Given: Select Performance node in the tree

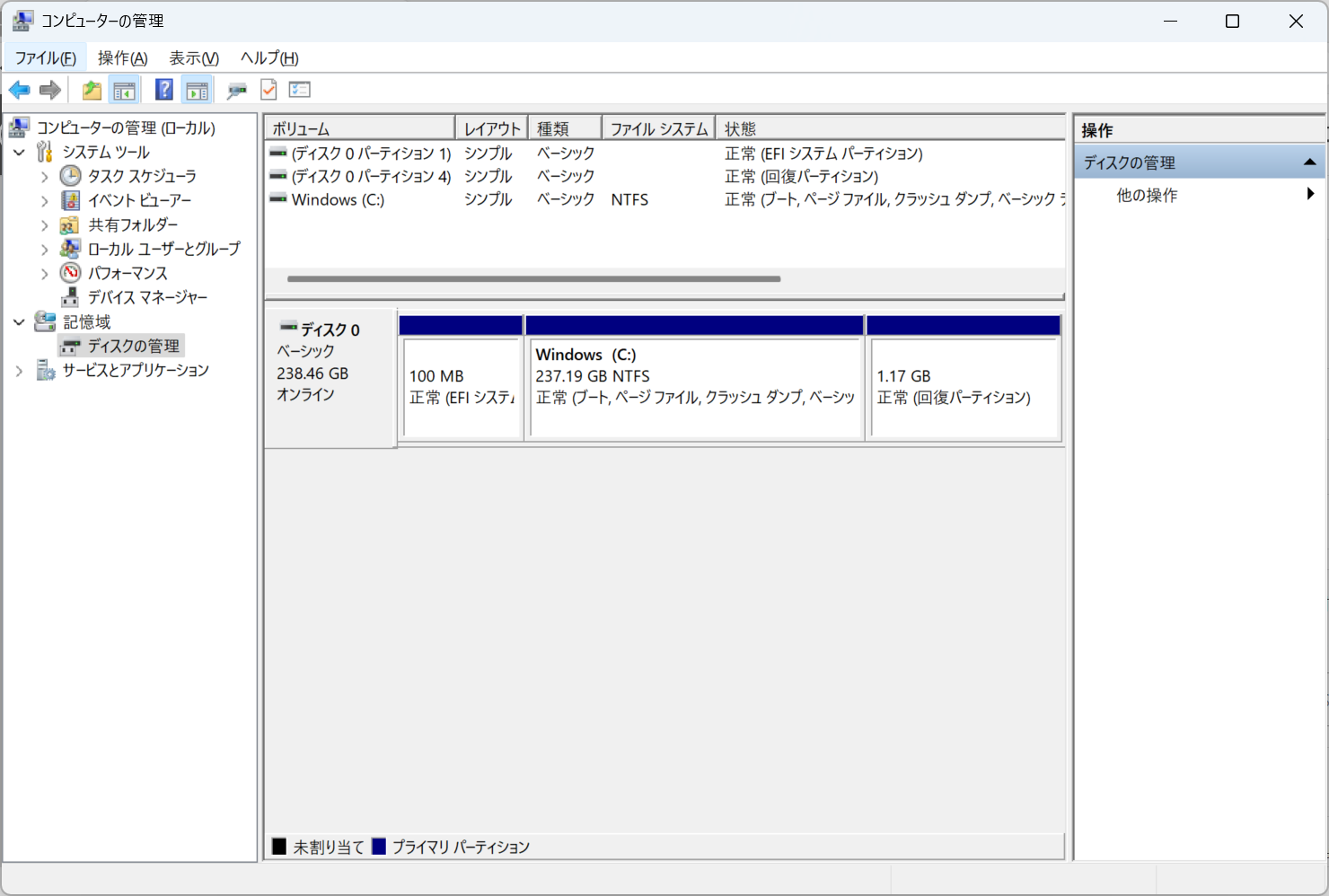Looking at the screenshot, I should [x=127, y=273].
